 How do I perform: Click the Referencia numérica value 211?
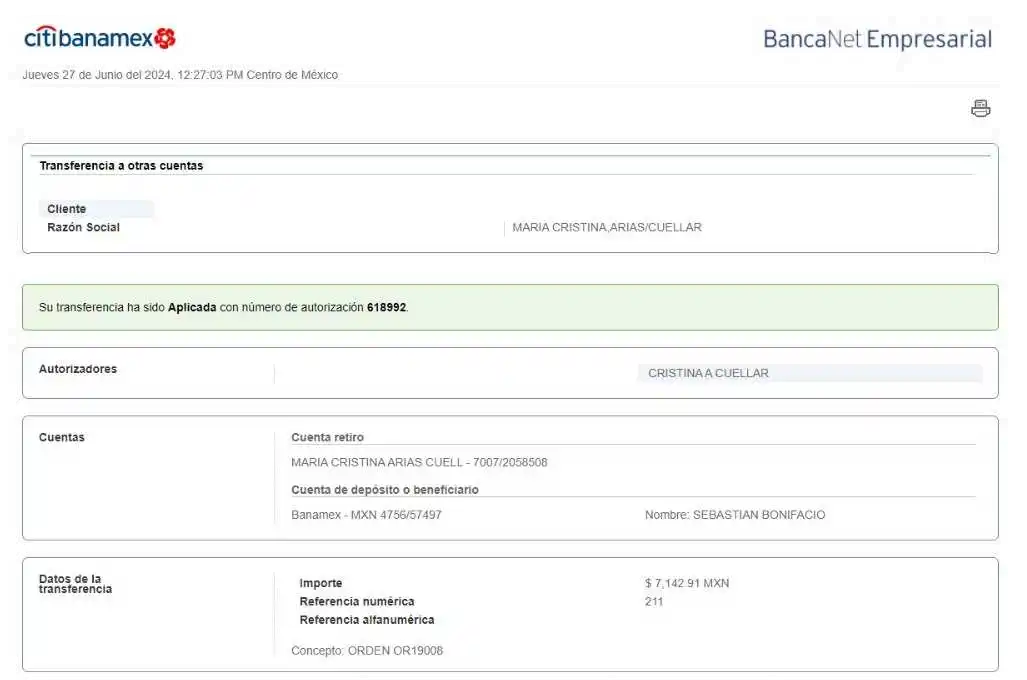[654, 601]
